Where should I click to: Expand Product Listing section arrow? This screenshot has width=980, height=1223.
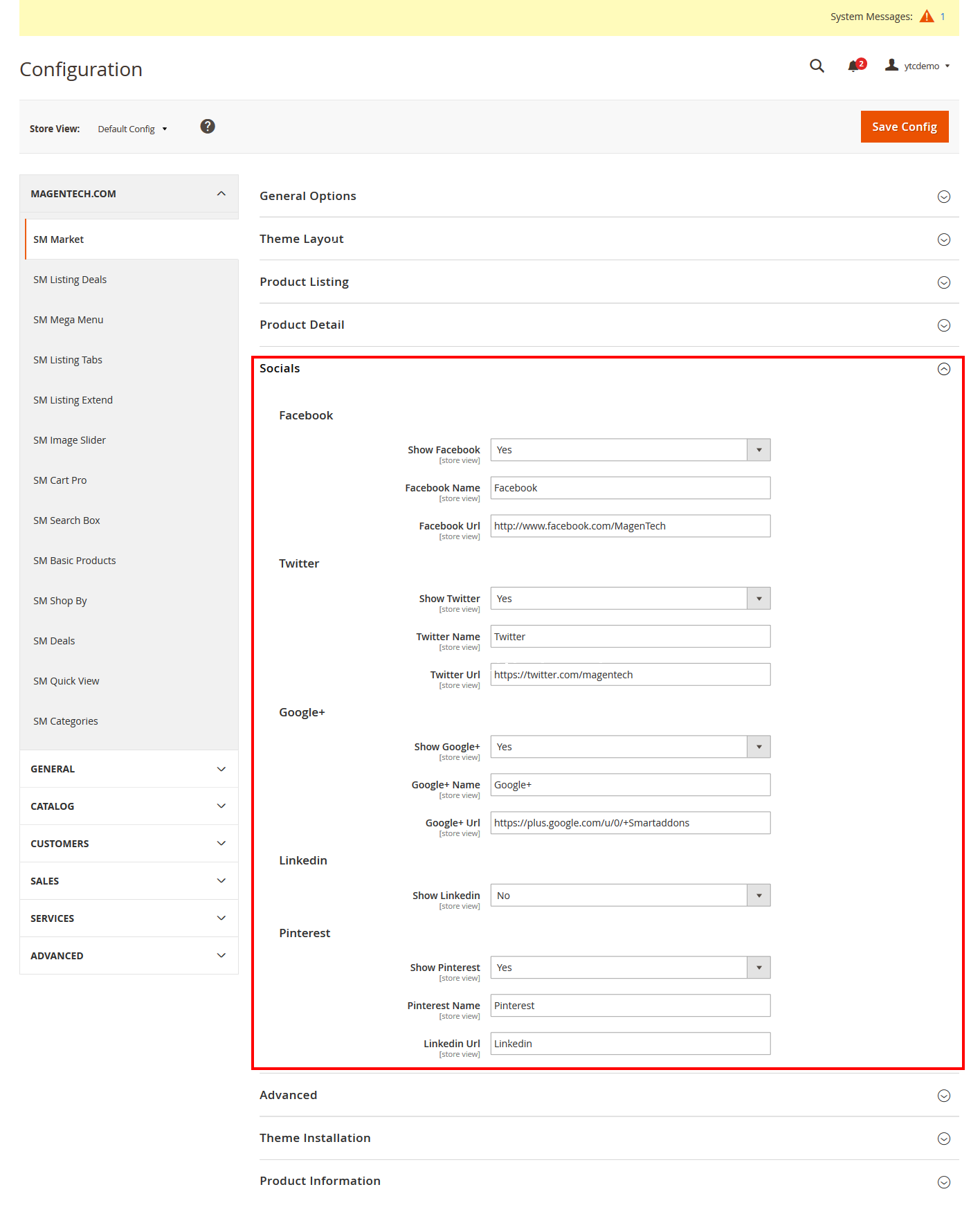tap(943, 282)
